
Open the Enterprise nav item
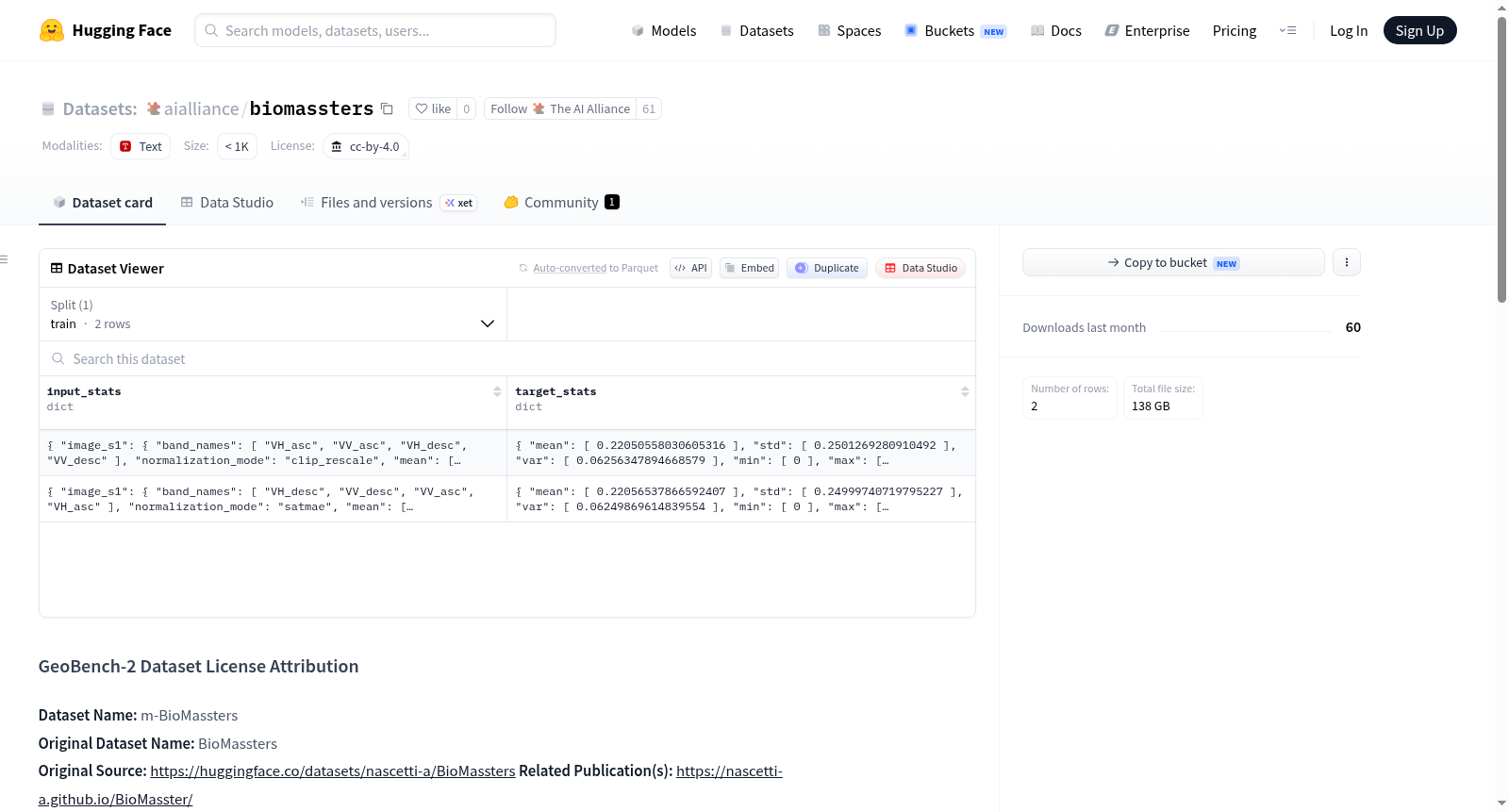coord(1147,30)
